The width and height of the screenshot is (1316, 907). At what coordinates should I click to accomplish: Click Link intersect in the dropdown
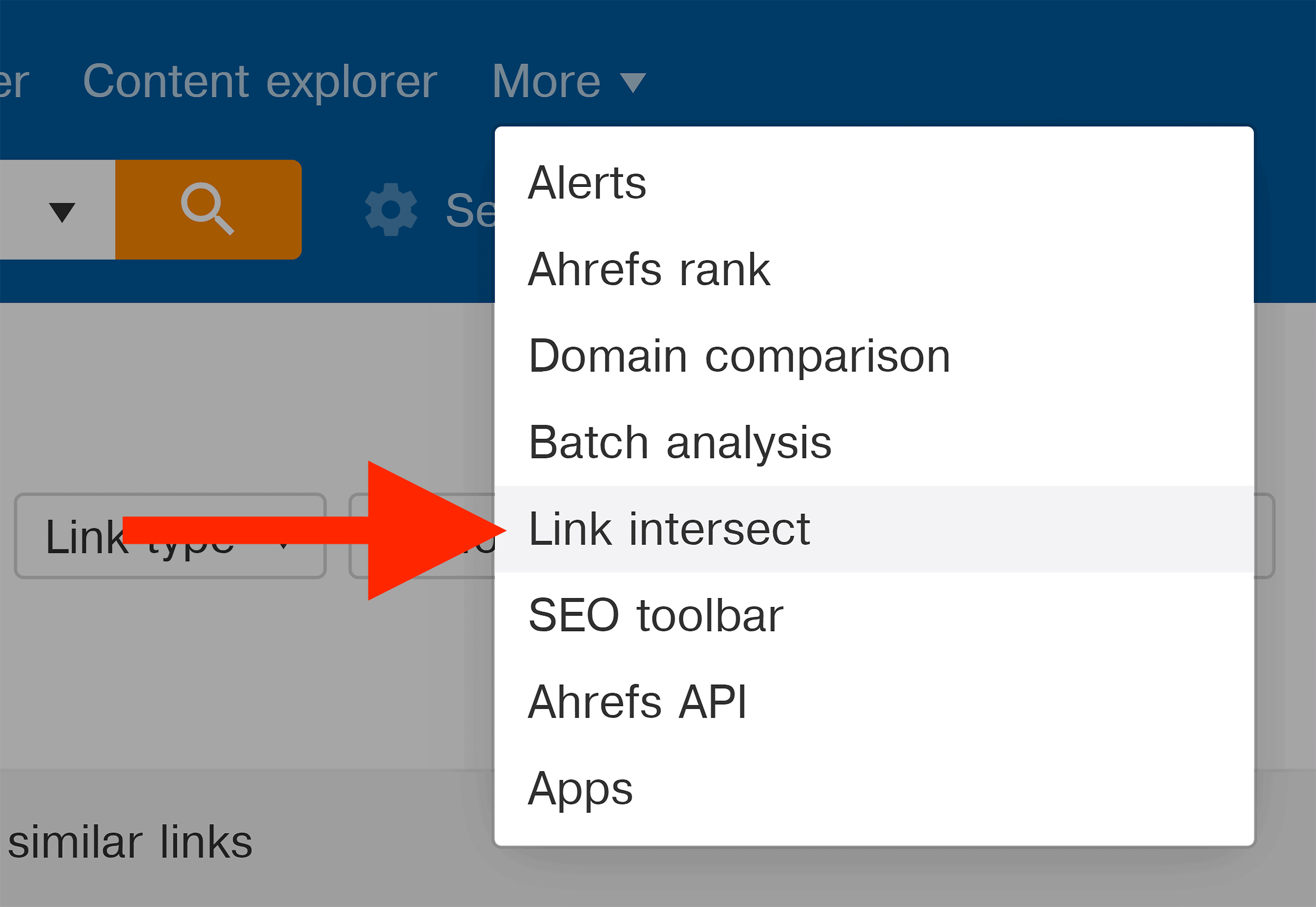coord(874,529)
